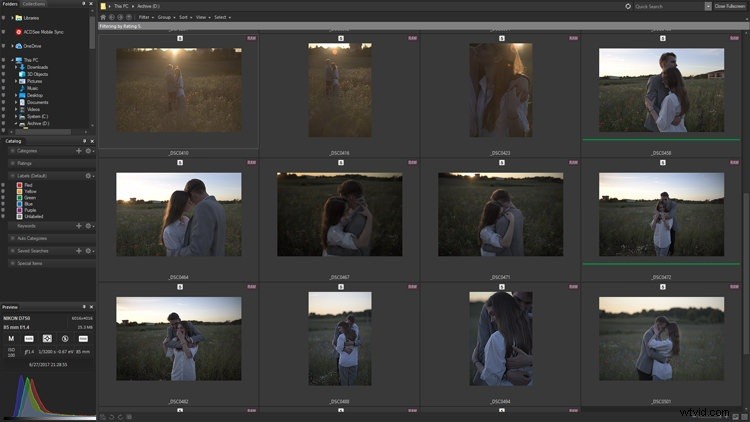Click the rotate right icon in bottom toolbar
750x422 pixels.
tap(120, 417)
